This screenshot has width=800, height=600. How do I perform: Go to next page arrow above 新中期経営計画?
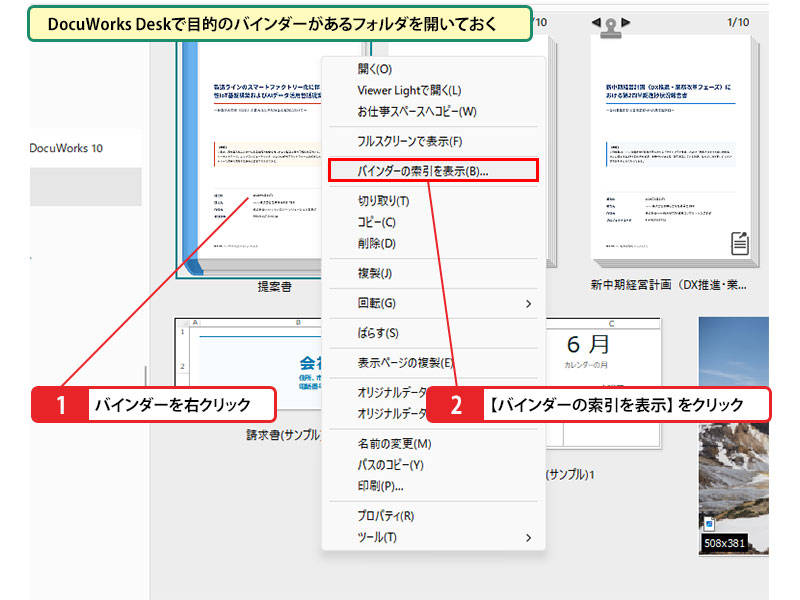click(x=626, y=22)
